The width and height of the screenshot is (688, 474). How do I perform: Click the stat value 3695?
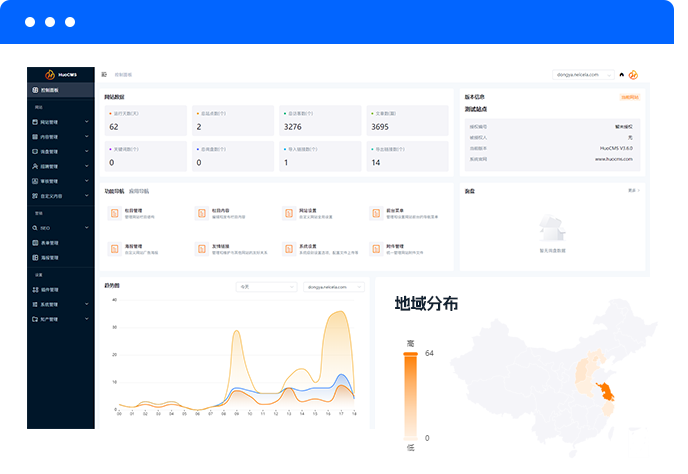pyautogui.click(x=380, y=127)
